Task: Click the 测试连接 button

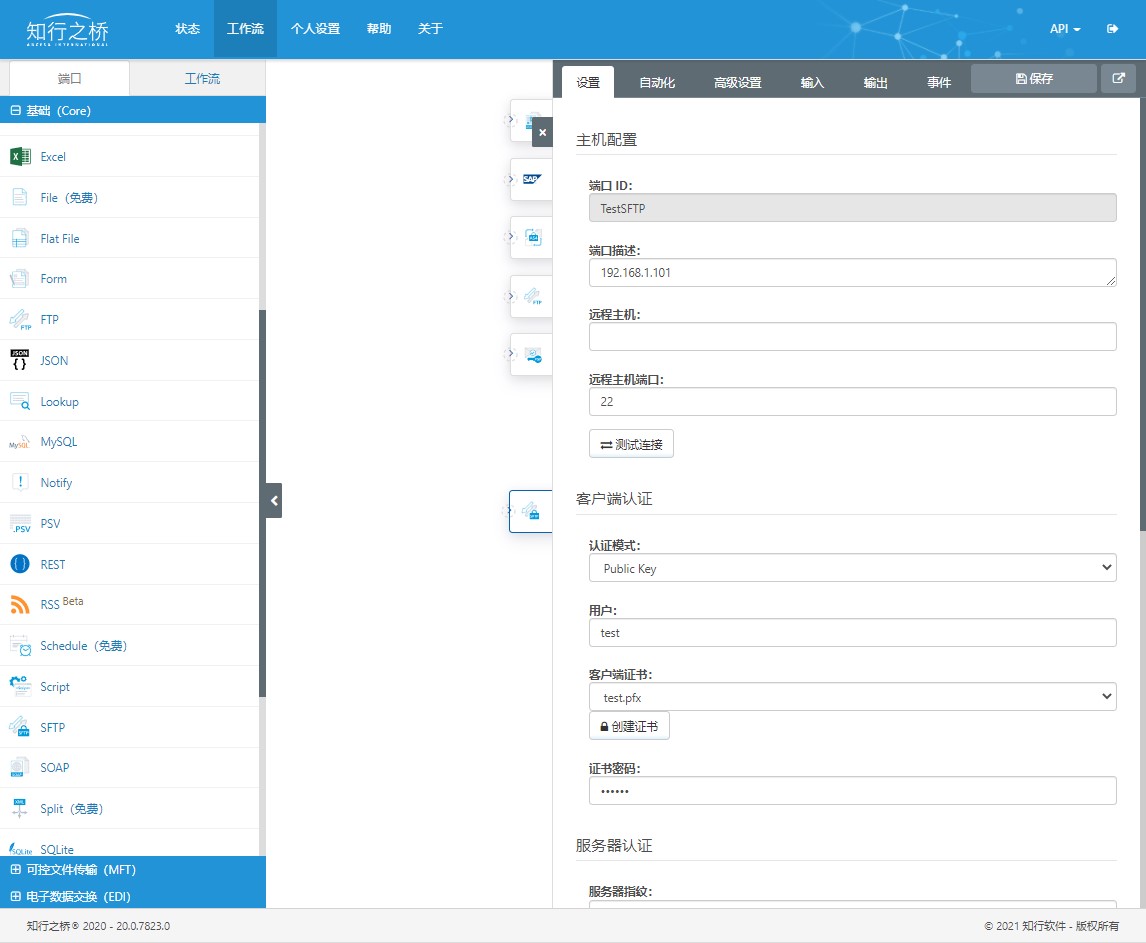Action: [x=631, y=444]
